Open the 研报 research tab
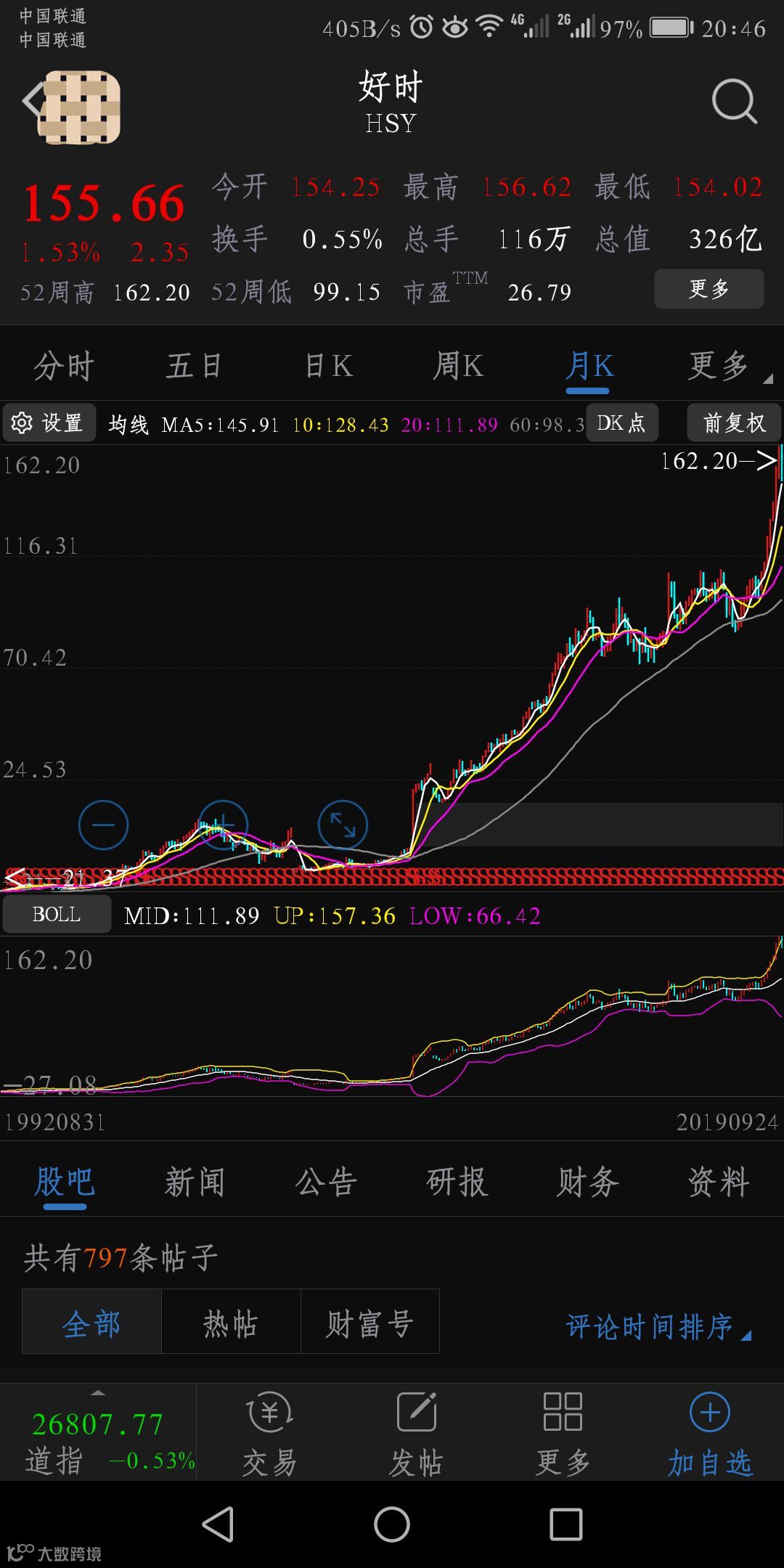The height and width of the screenshot is (1568, 784). pyautogui.click(x=457, y=1182)
